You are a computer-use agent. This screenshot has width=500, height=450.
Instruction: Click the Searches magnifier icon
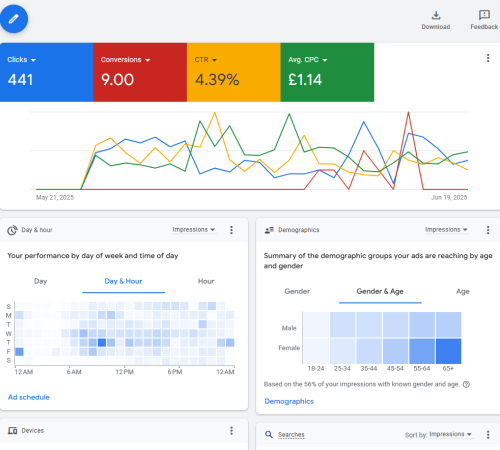pos(269,434)
